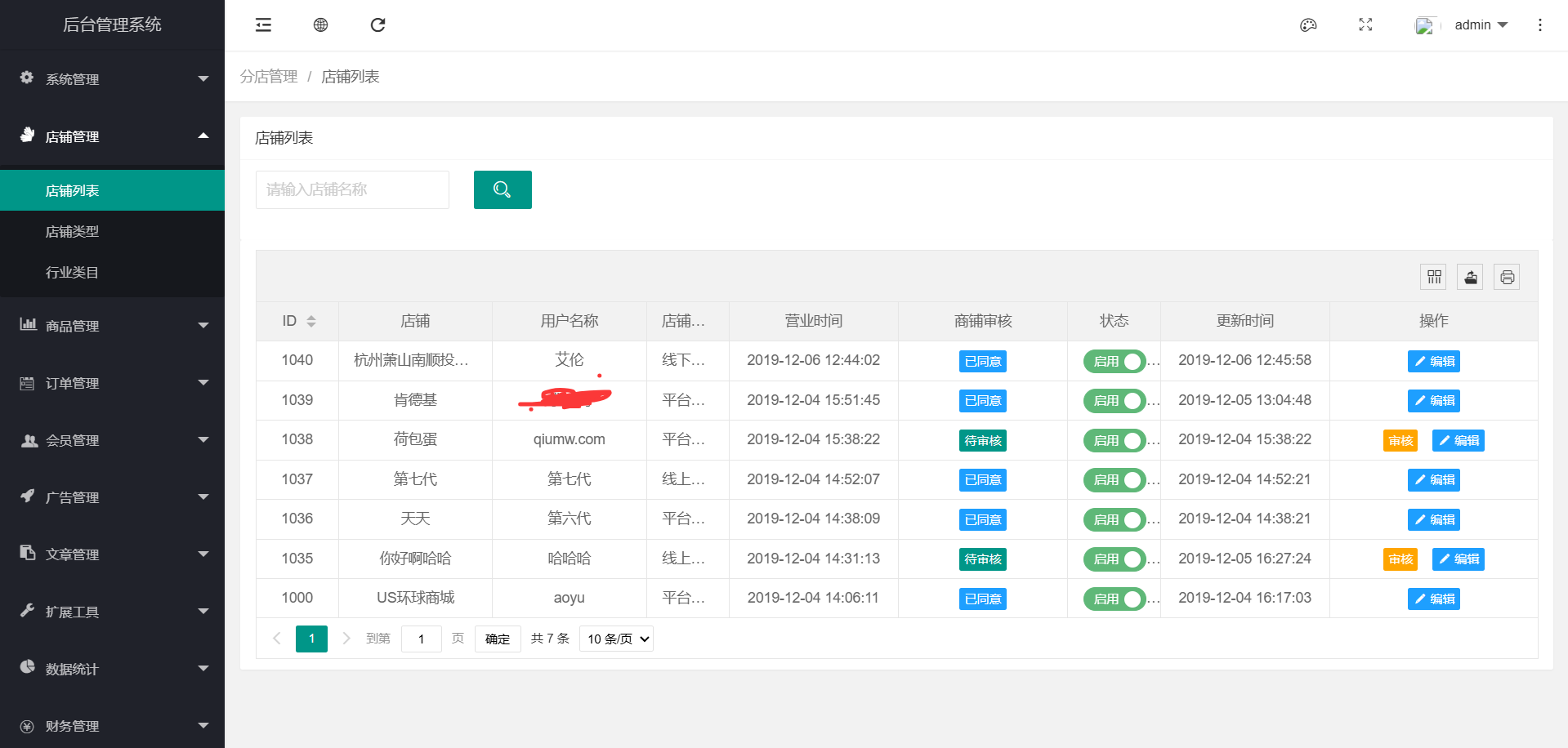Screen dimensions: 1568x748
Task: Click the green search button
Action: point(503,189)
